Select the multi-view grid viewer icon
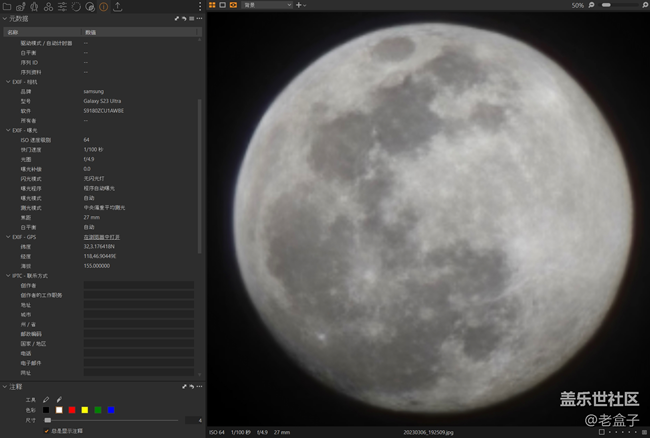The height and width of the screenshot is (438, 650). pyautogui.click(x=212, y=5)
